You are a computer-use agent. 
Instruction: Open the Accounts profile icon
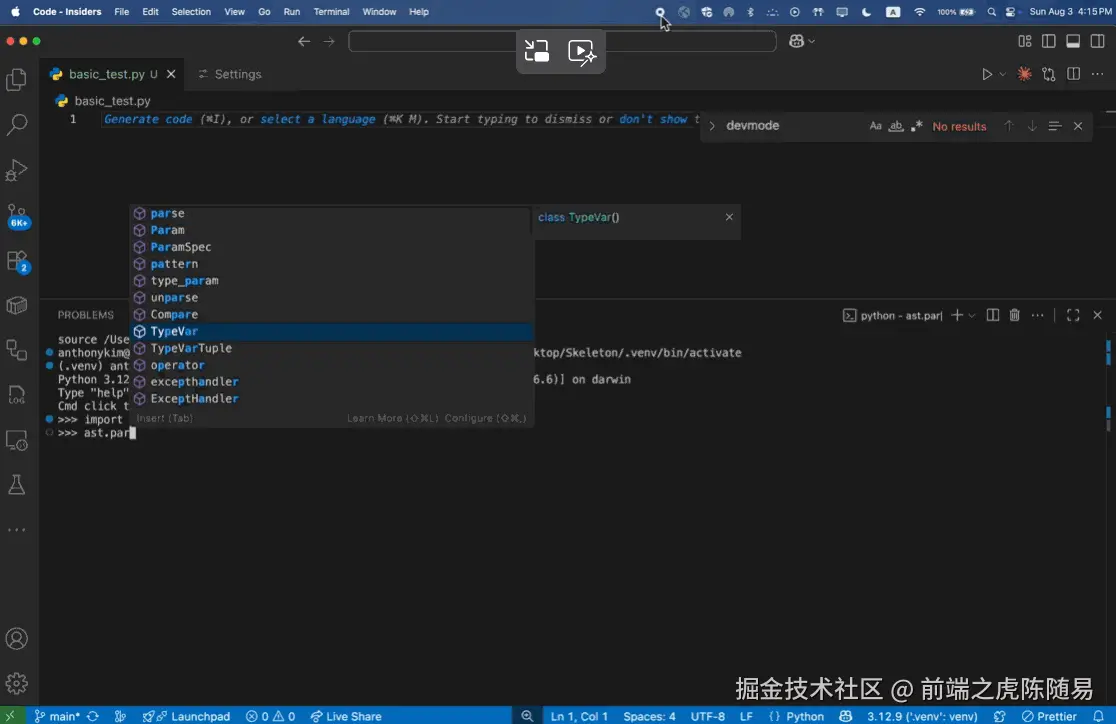pyautogui.click(x=17, y=639)
